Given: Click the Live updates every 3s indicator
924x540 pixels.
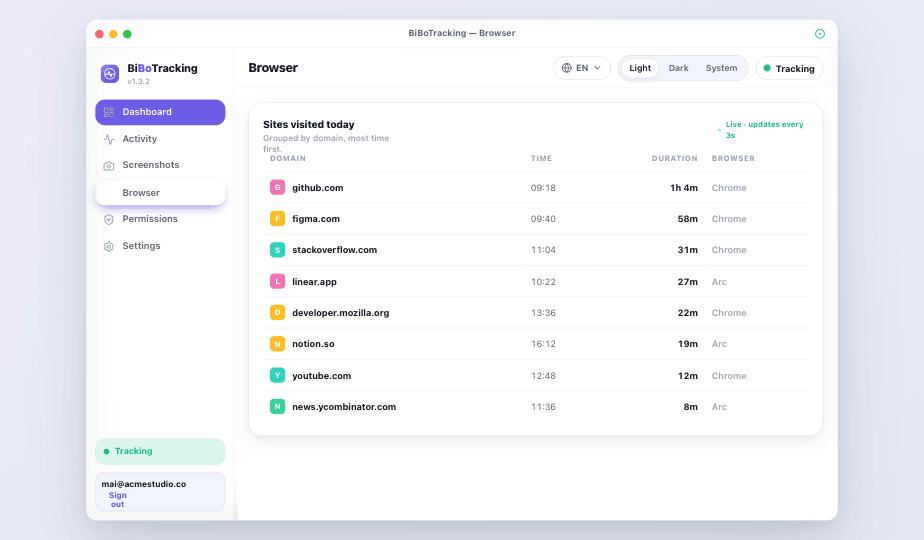Looking at the screenshot, I should pyautogui.click(x=761, y=130).
